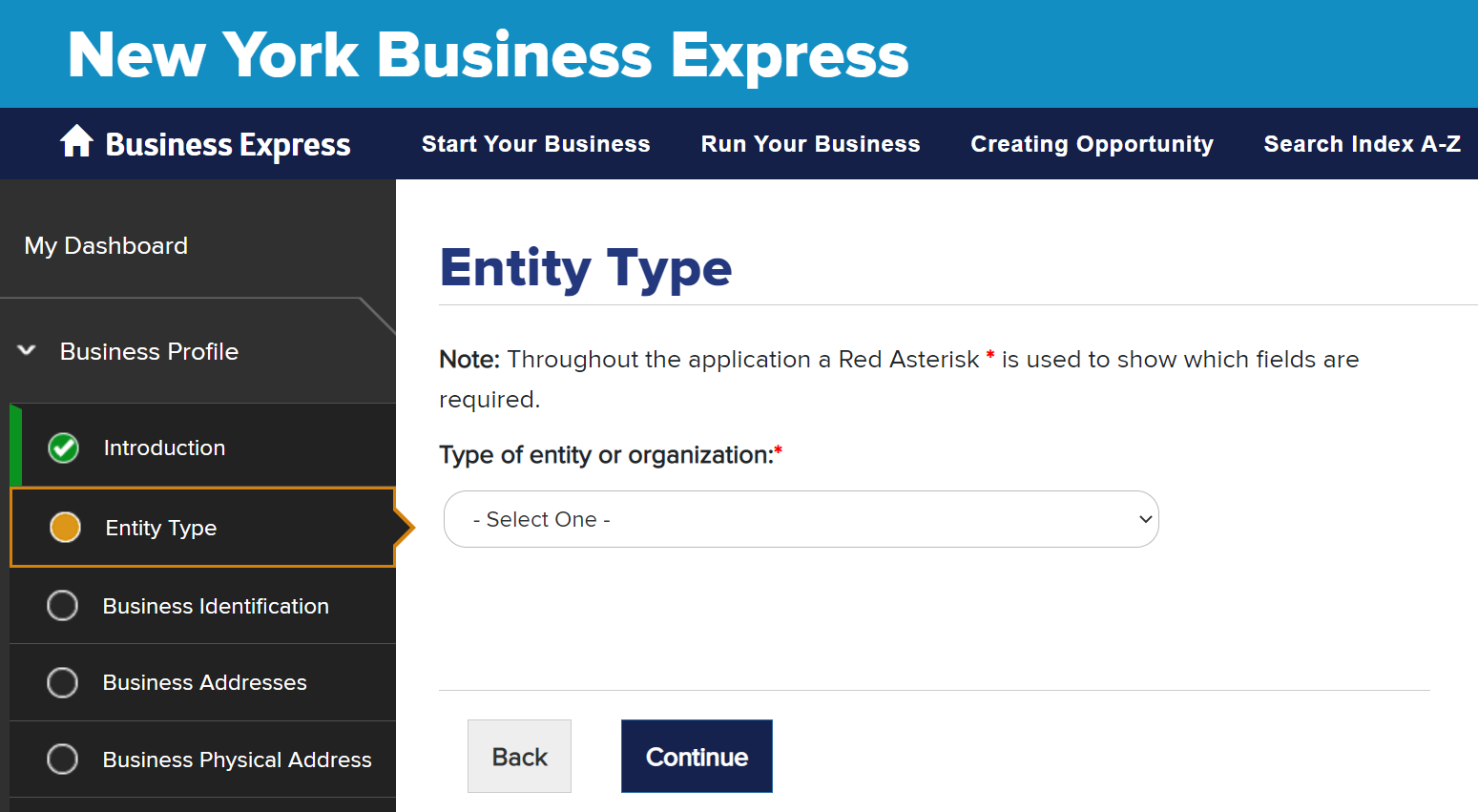Click the empty circle beside Business Identification

(63, 605)
